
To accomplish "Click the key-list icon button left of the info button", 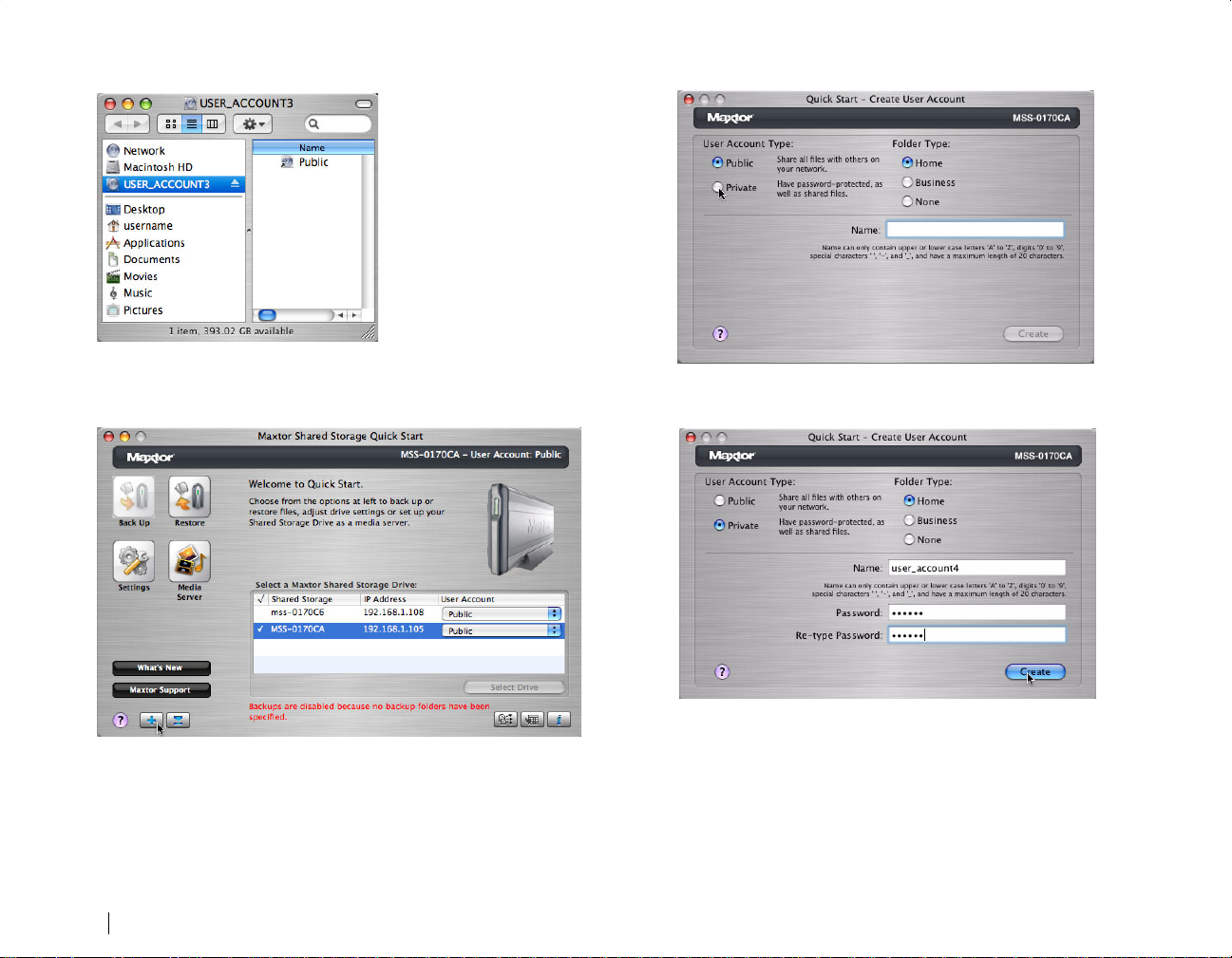I will click(506, 720).
